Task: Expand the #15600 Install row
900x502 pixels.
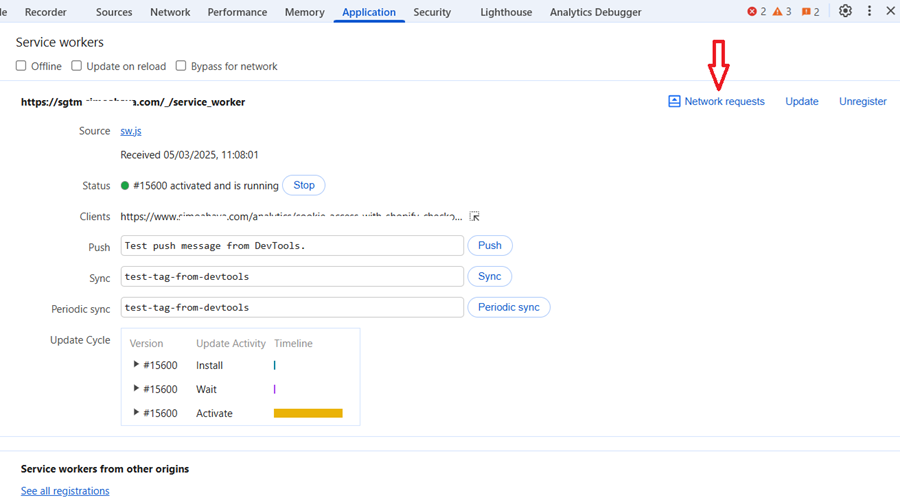Action: 136,364
